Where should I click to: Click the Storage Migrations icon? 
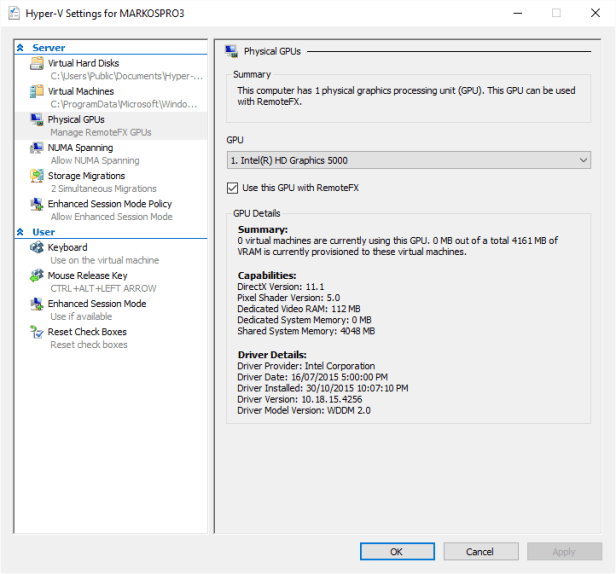(x=38, y=175)
